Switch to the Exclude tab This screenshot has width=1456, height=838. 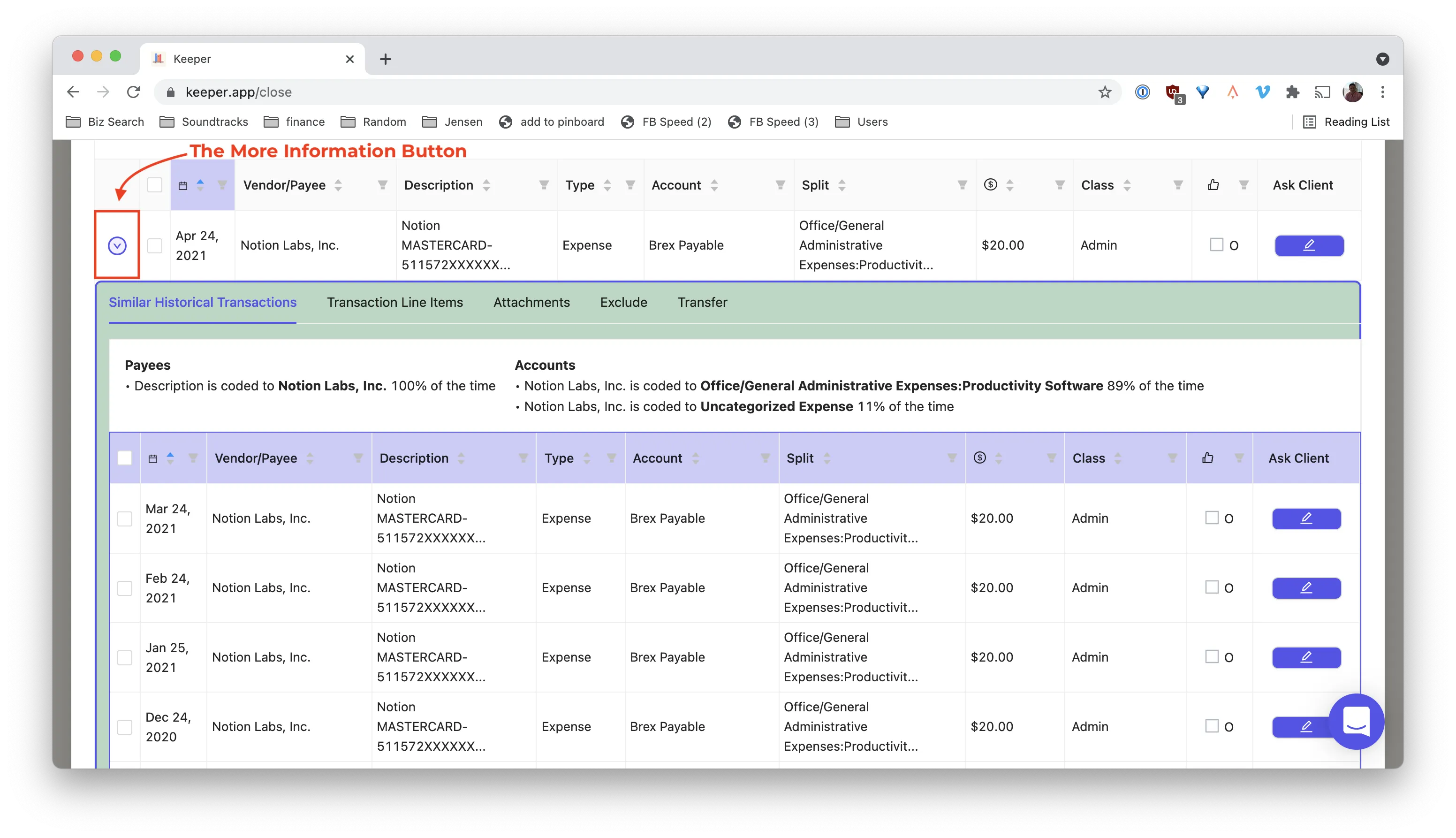pyautogui.click(x=623, y=302)
